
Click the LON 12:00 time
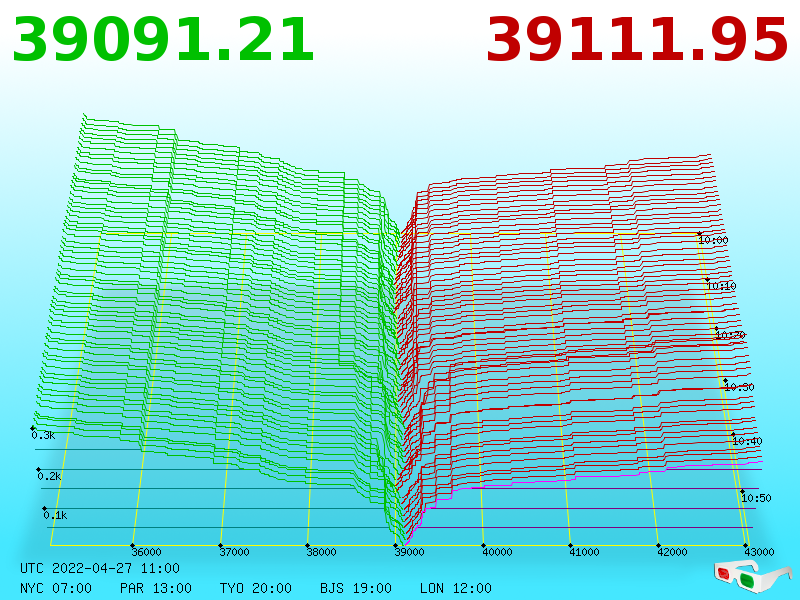(456, 588)
